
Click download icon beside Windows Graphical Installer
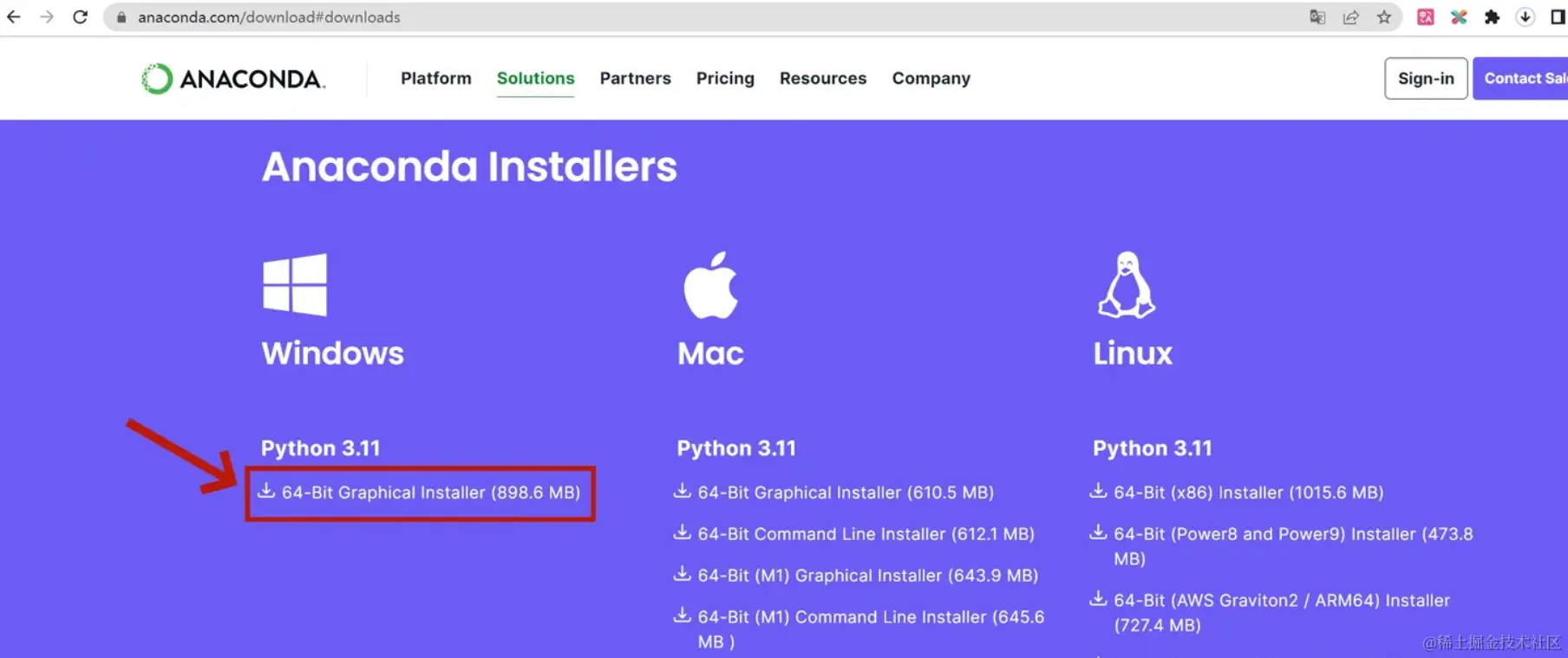[266, 491]
